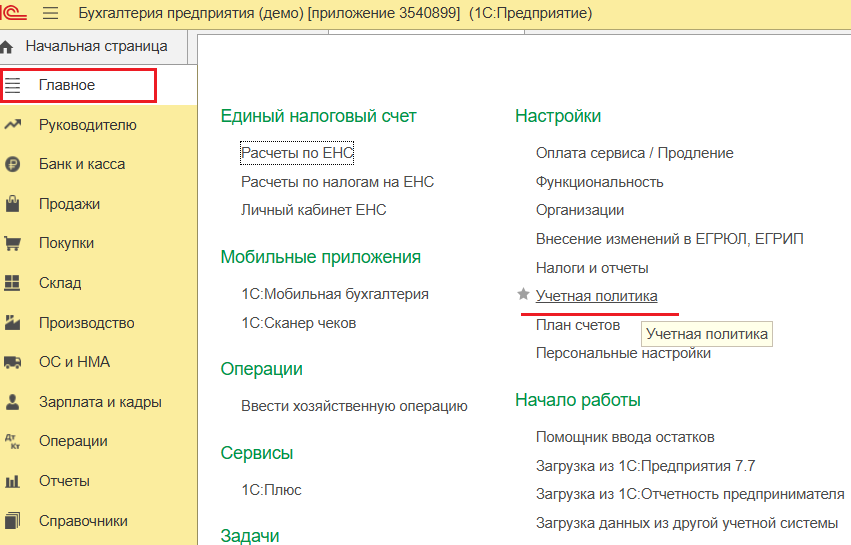Click the Руководителю chart icon
The image size is (851, 545).
point(13,125)
